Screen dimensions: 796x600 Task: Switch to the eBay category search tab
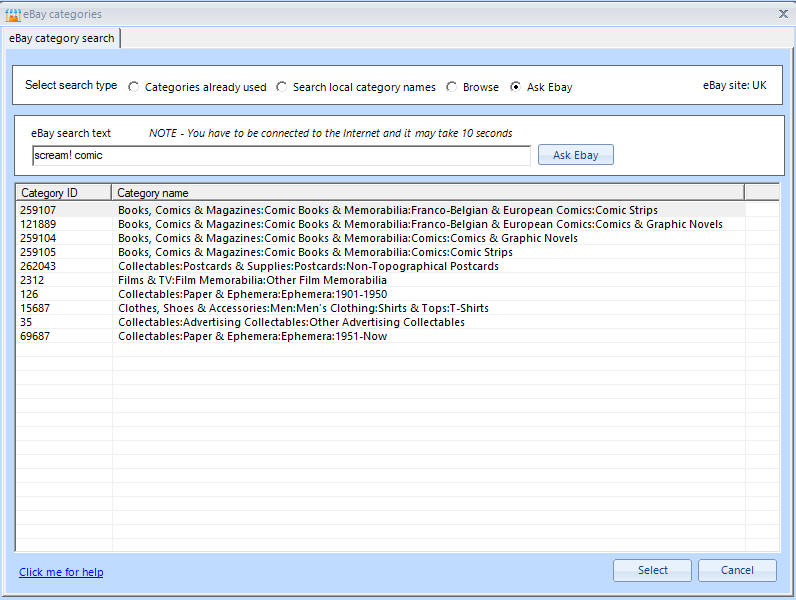pyautogui.click(x=61, y=38)
